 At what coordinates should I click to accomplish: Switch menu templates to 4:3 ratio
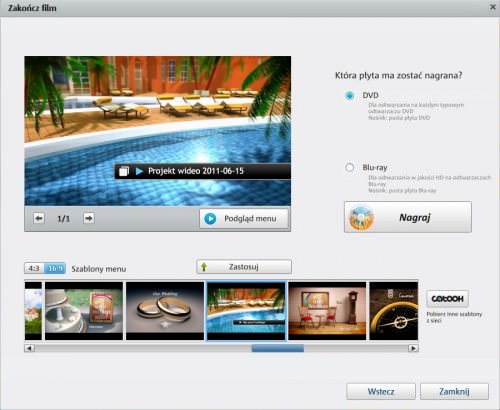[x=34, y=268]
